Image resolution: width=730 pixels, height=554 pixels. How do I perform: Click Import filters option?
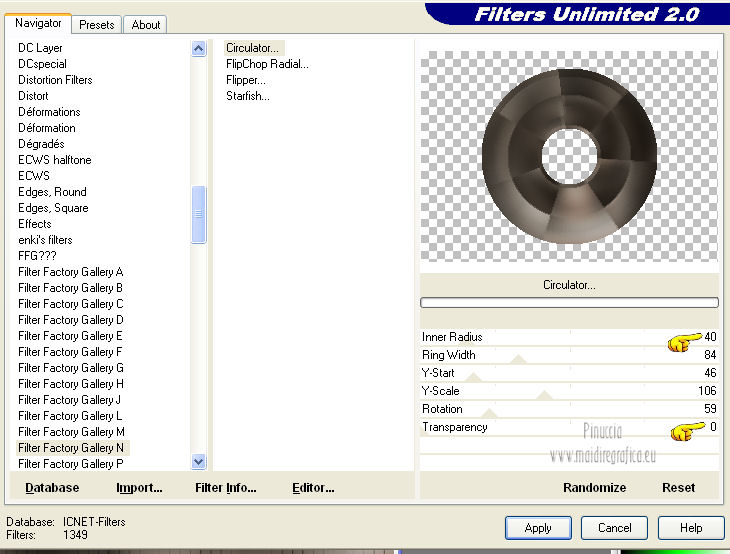(x=139, y=488)
